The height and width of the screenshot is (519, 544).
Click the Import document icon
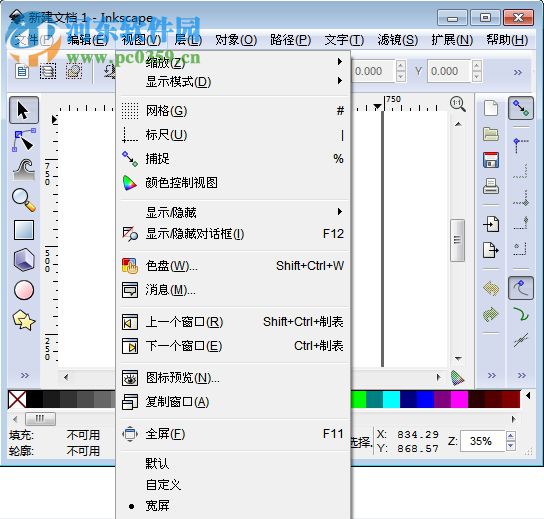click(491, 224)
